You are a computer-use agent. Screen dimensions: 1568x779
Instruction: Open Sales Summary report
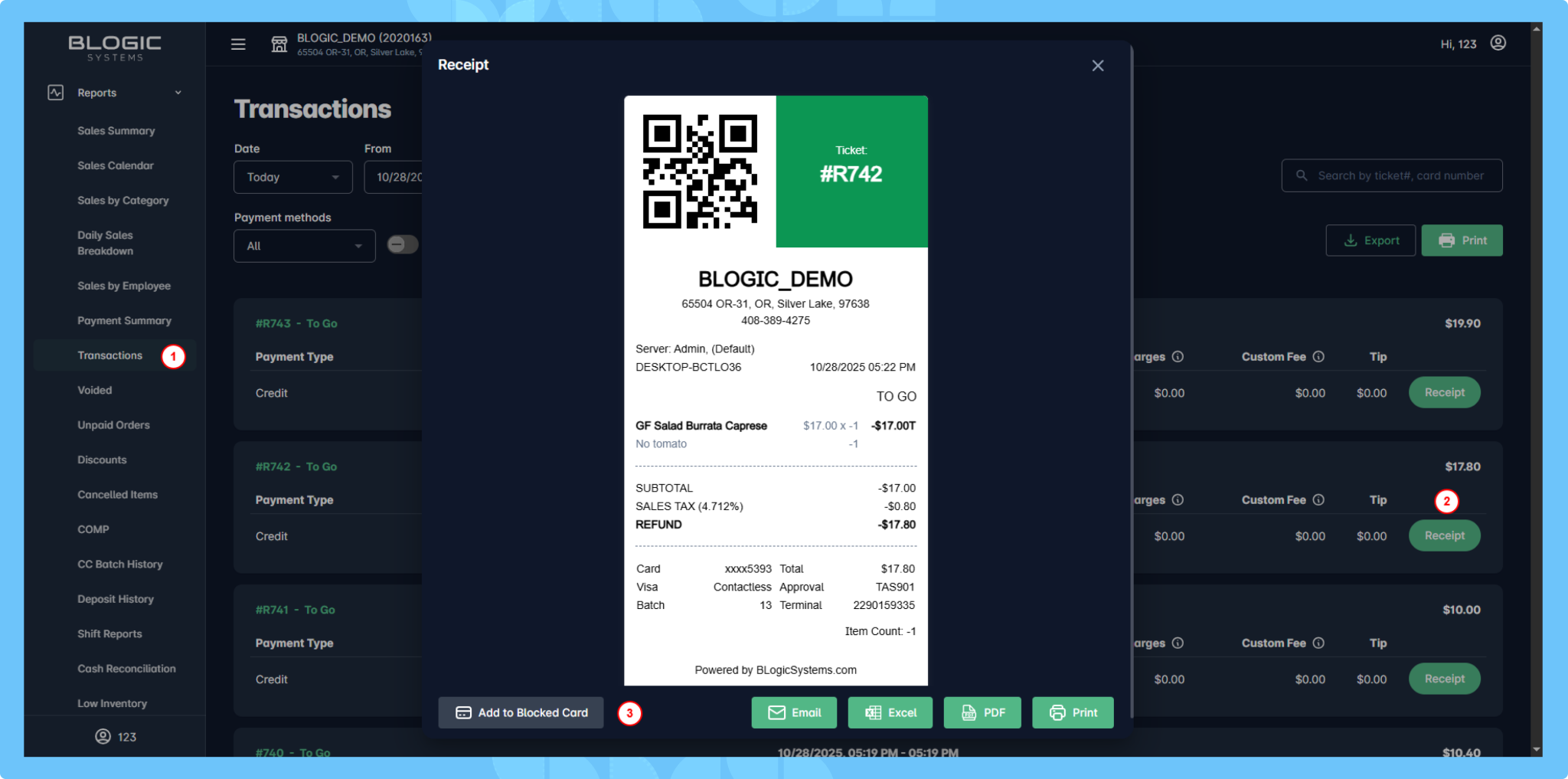coord(116,131)
